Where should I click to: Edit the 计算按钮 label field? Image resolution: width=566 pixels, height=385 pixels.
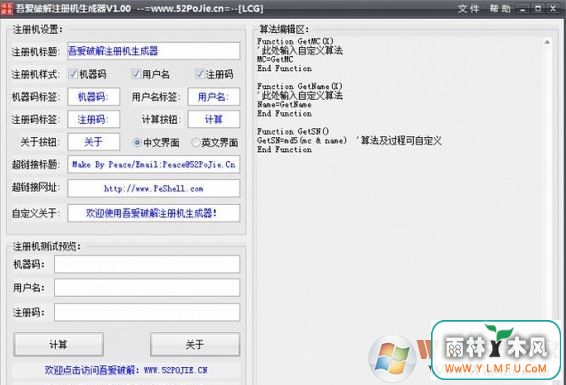(214, 119)
